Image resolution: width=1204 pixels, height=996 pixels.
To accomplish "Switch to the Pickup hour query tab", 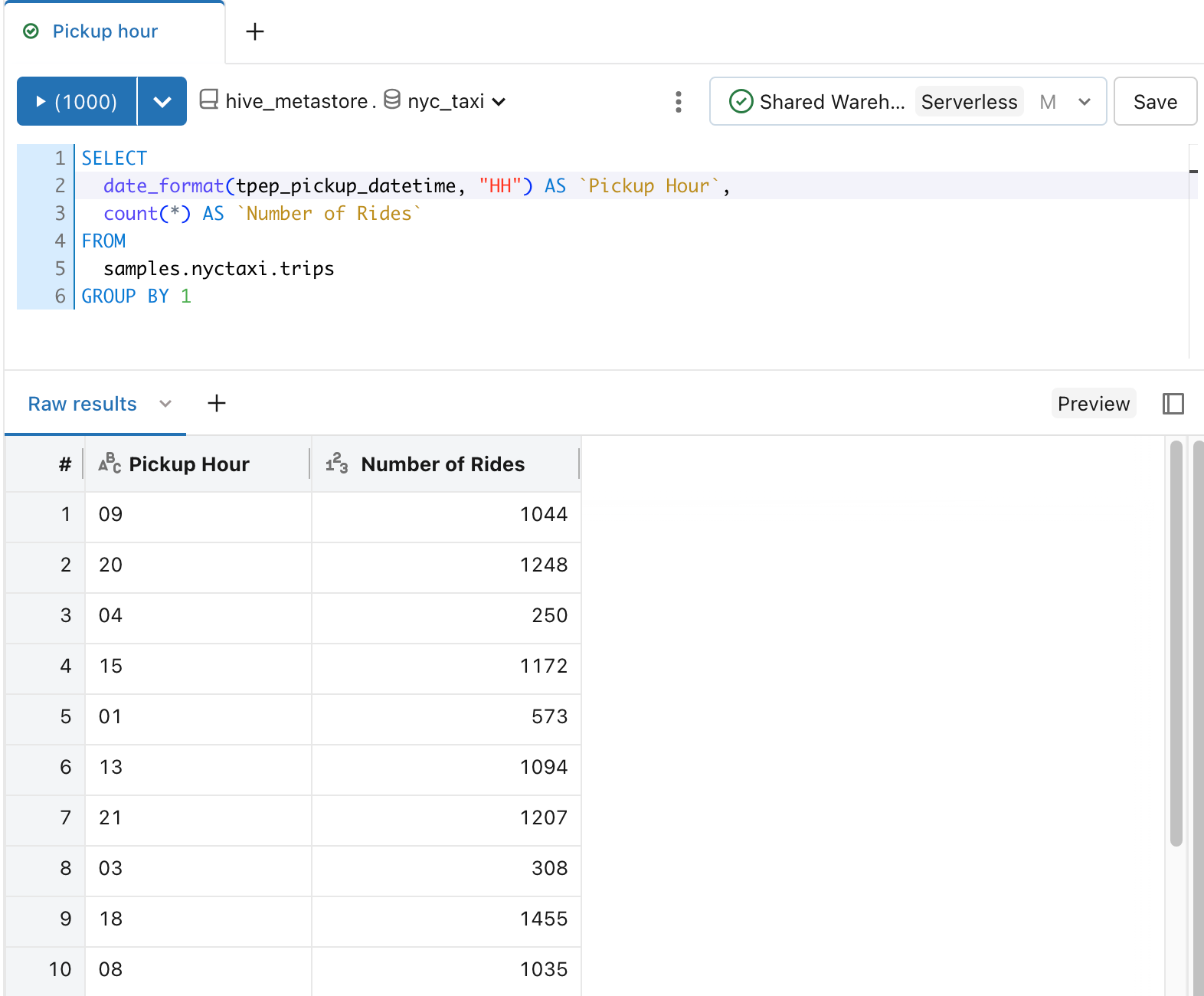I will click(x=105, y=31).
